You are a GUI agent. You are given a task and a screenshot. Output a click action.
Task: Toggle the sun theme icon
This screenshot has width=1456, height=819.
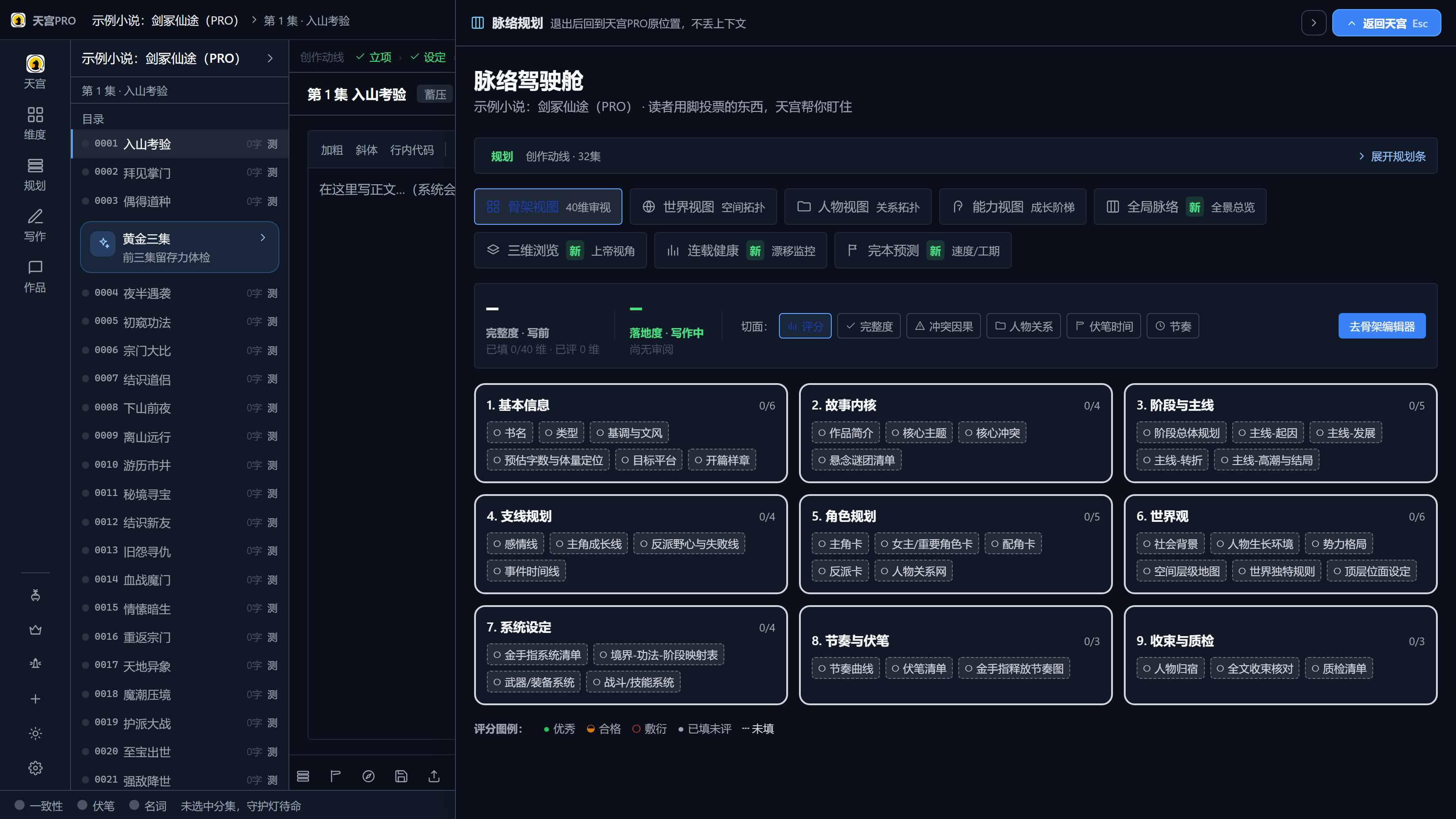[35, 733]
